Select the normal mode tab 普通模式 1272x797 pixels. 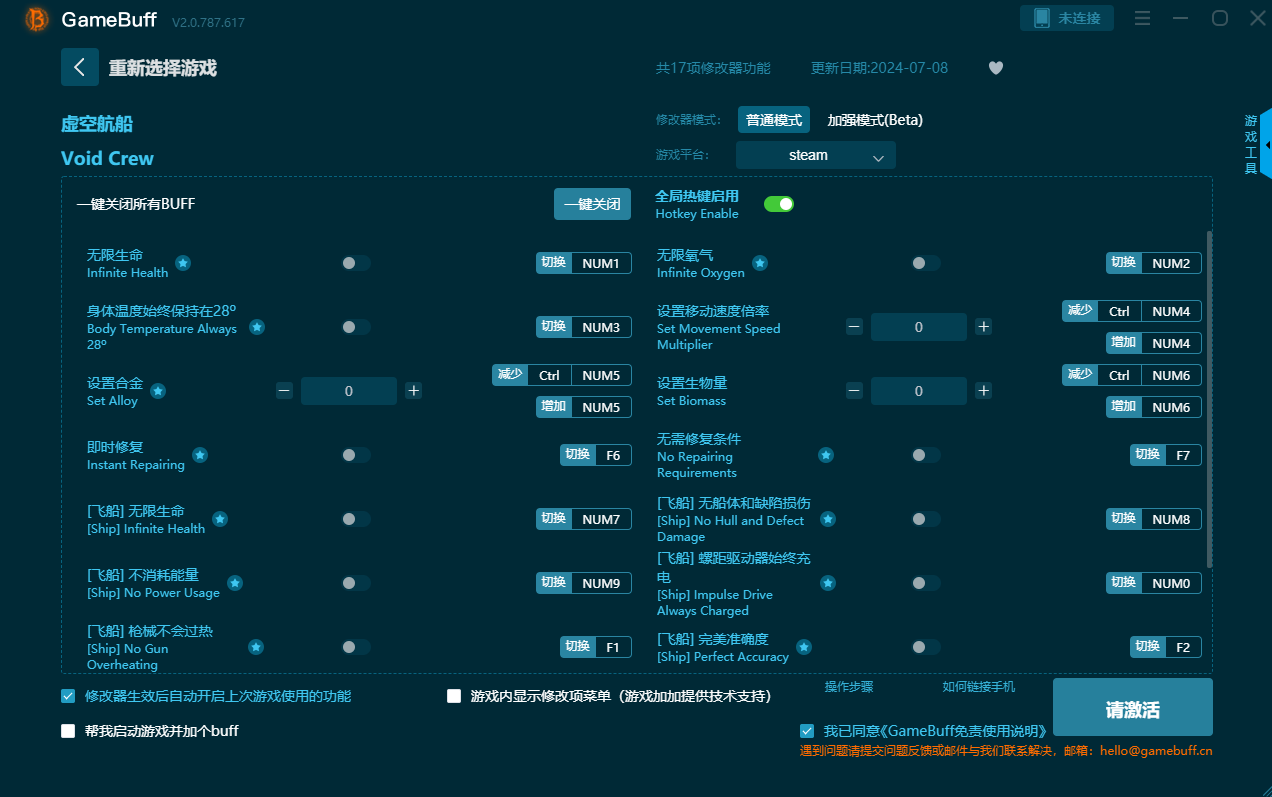(x=774, y=120)
